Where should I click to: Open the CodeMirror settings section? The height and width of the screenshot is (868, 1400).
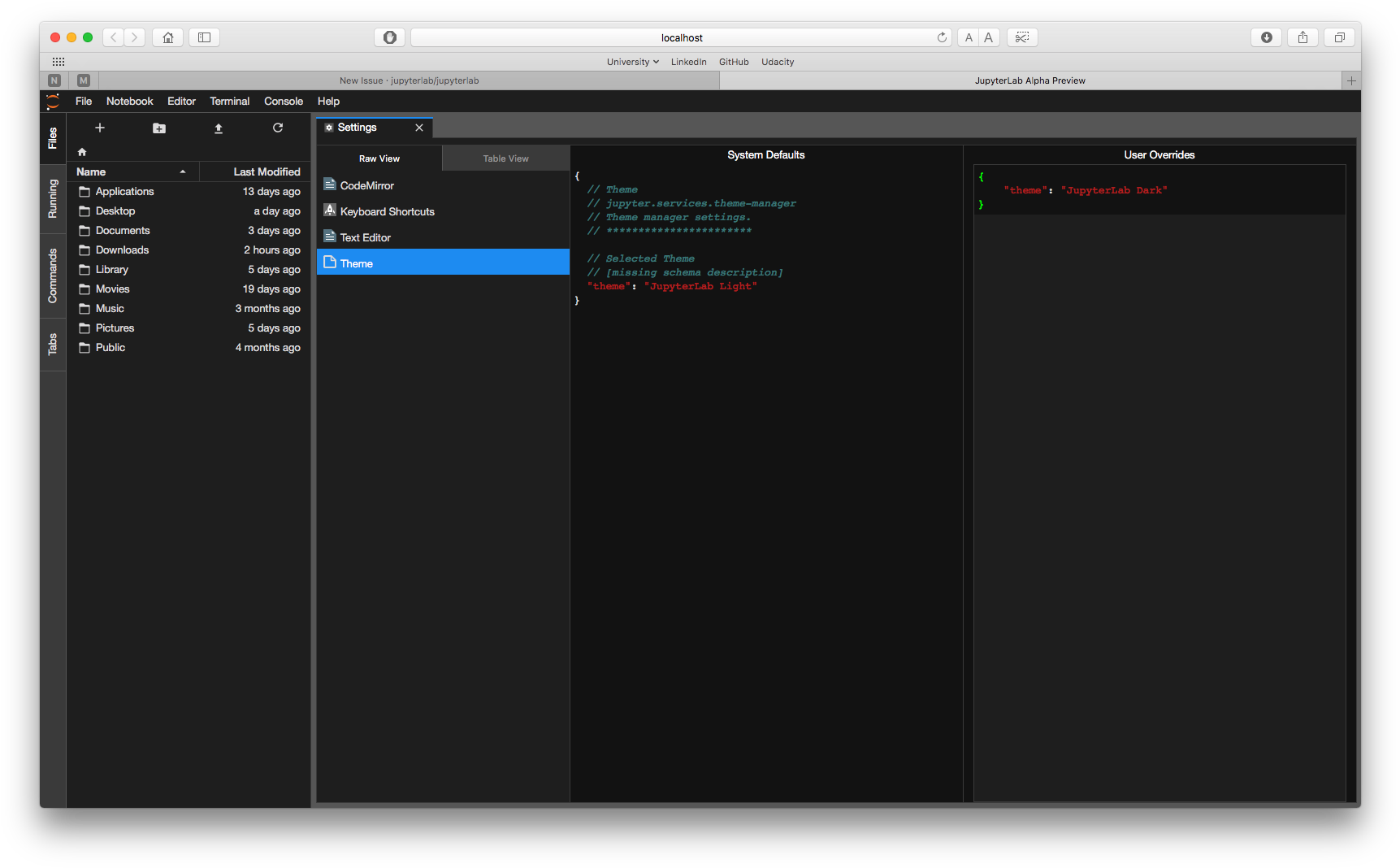point(366,184)
